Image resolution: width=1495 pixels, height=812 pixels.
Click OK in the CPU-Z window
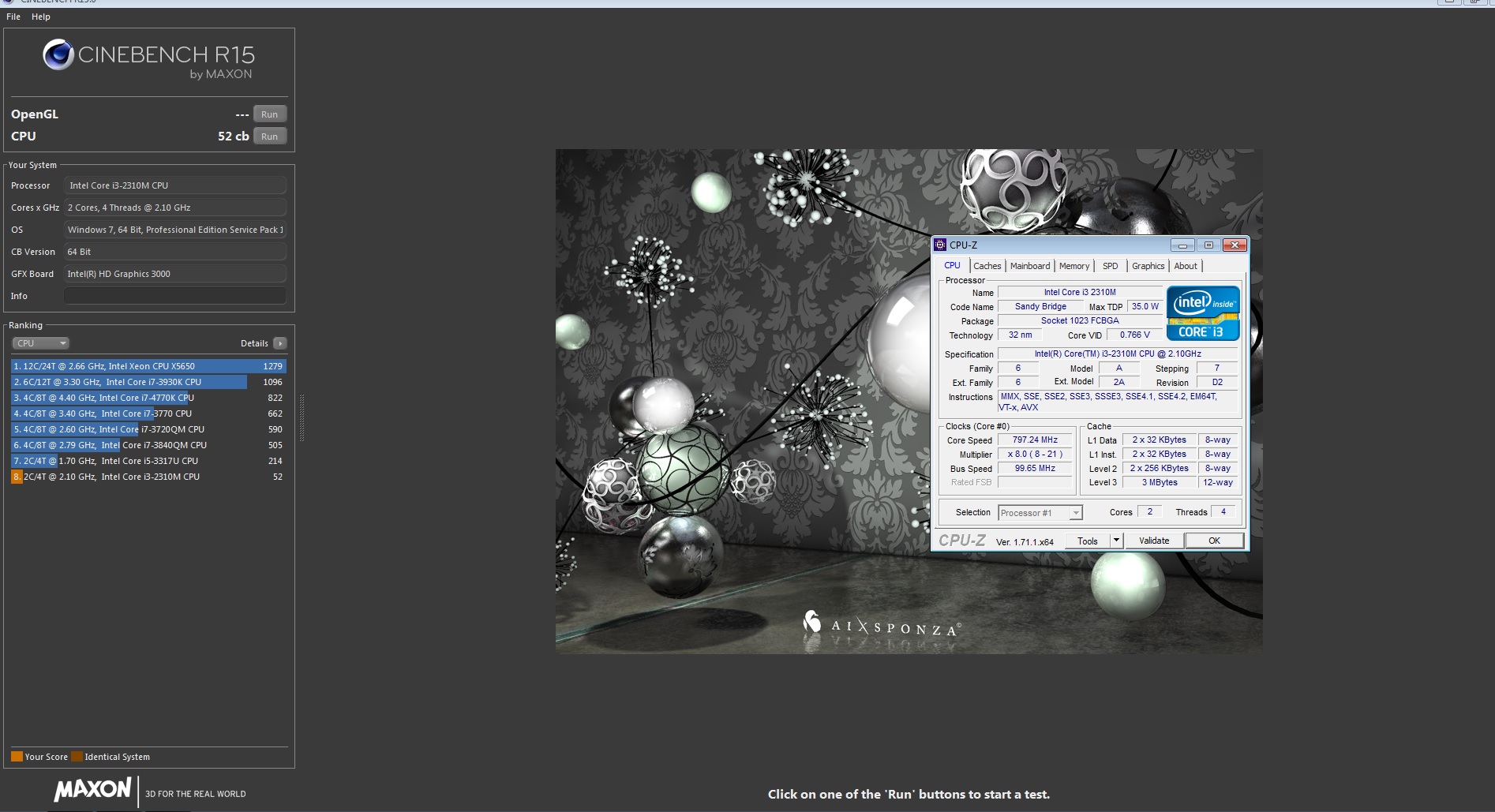1214,541
